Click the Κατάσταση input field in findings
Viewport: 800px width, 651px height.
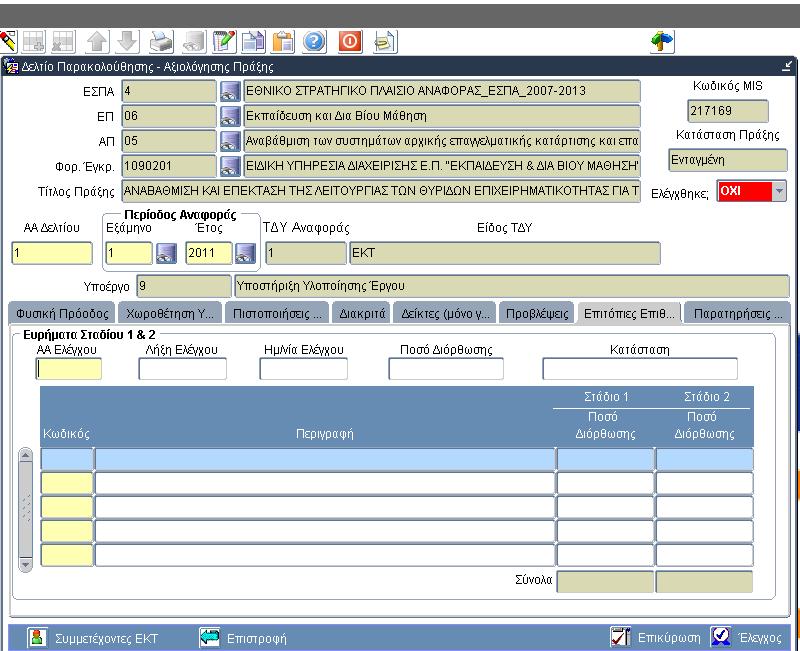pos(640,369)
